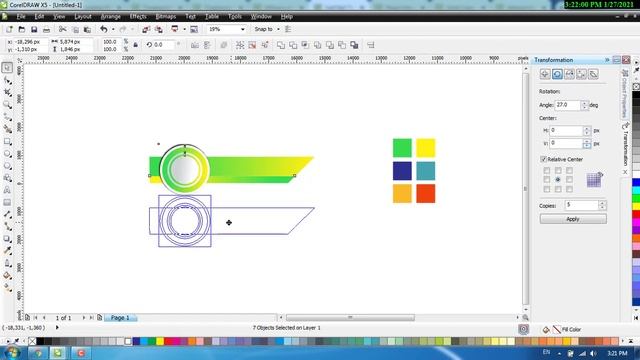Select the top-left anchor point box
The width and height of the screenshot is (640, 360).
tap(547, 170)
